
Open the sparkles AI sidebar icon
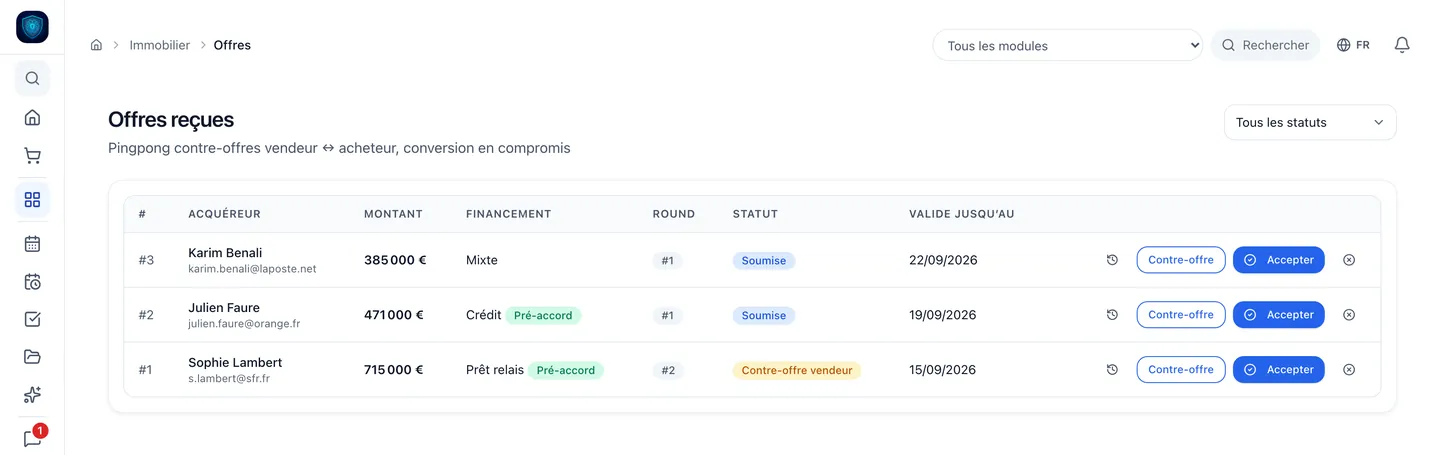tap(32, 395)
